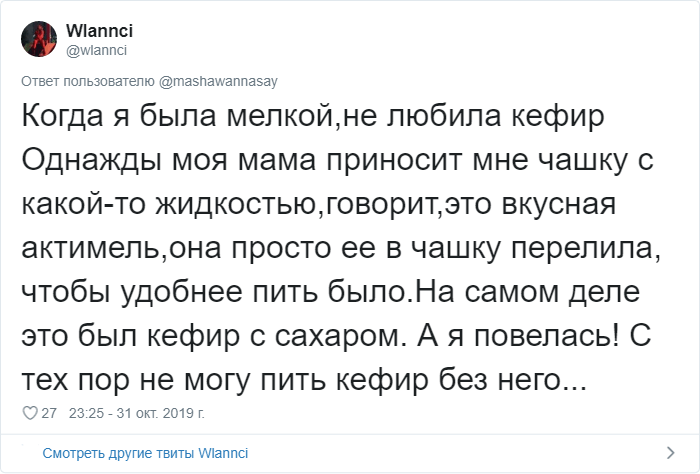Like the tweet with the heart icon

click(x=28, y=412)
